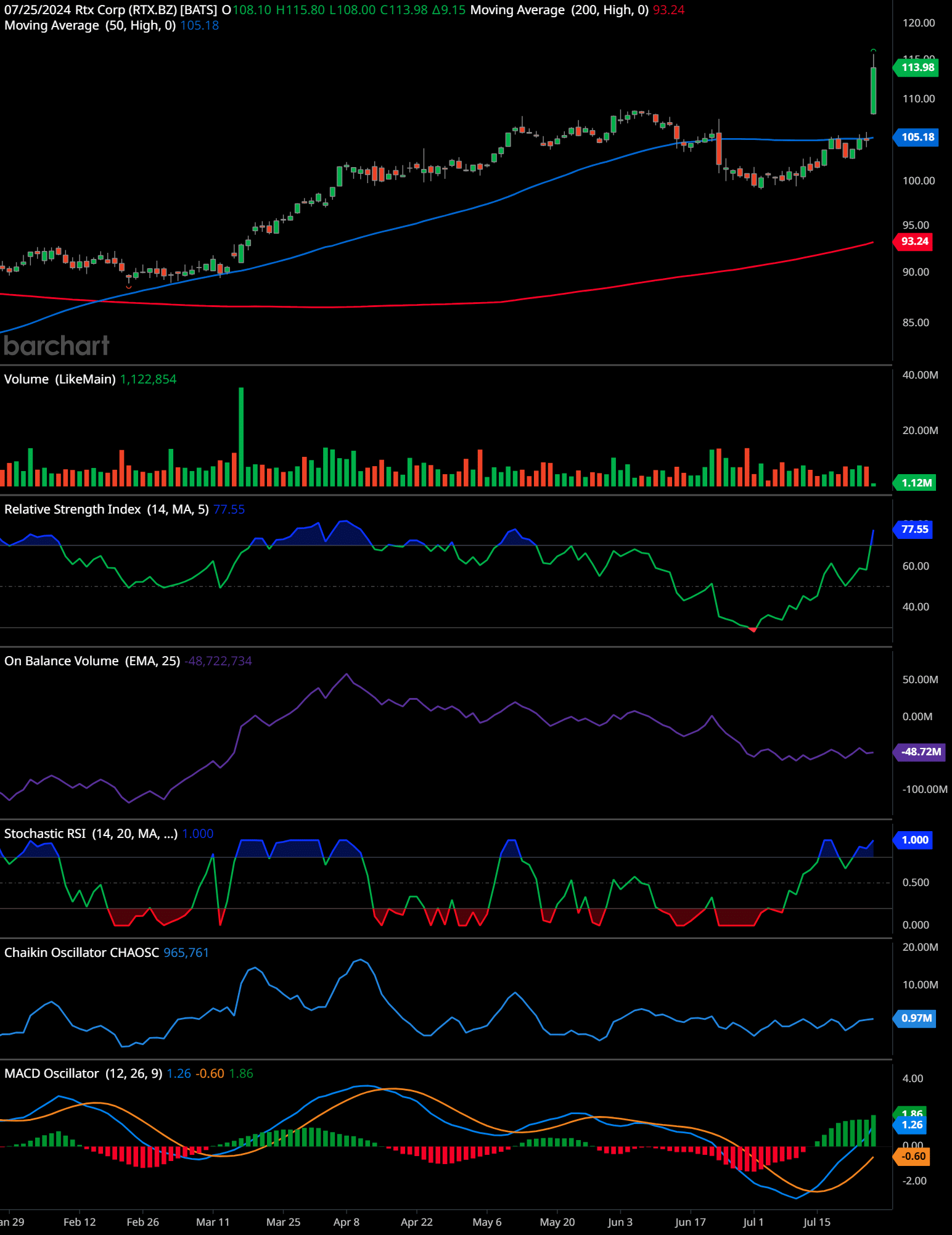Screen dimensions: 952x1235
Task: Click the RSI value 77.55 beside the label
Action: 229,509
